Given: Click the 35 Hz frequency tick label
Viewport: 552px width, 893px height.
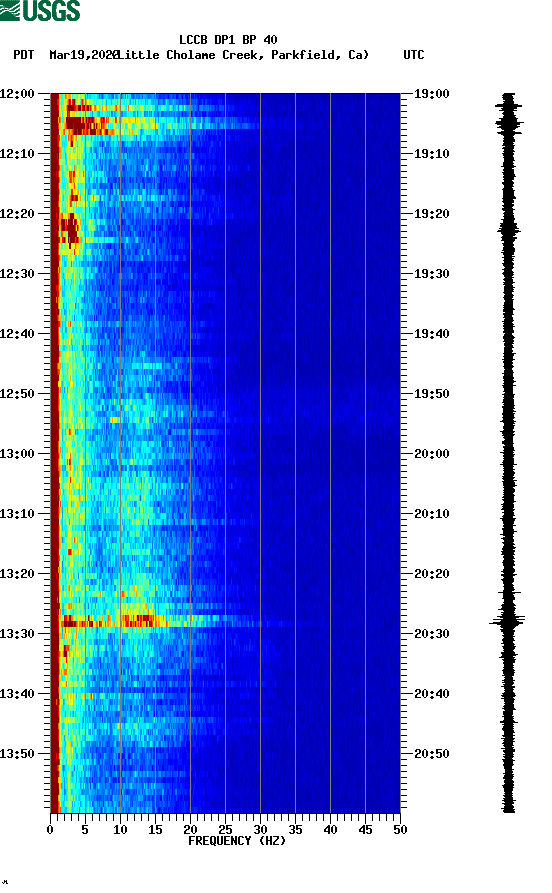Looking at the screenshot, I should (295, 830).
